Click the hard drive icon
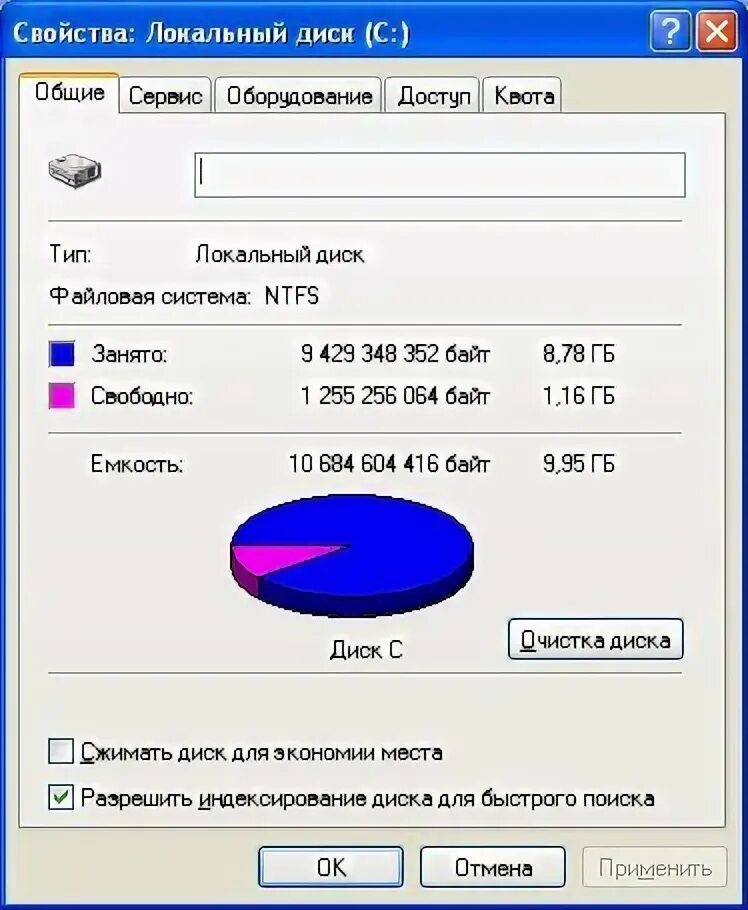 point(74,171)
